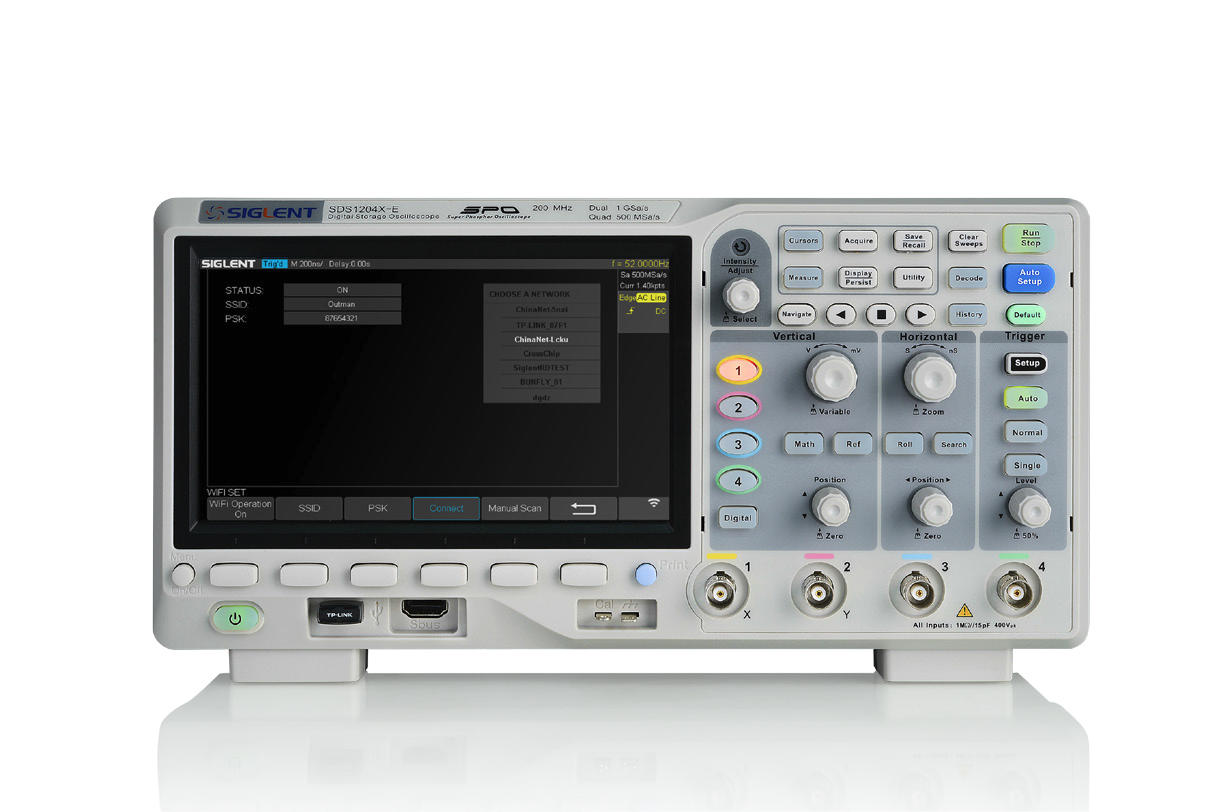Select the Manual Scan softkey menu item

pos(515,508)
